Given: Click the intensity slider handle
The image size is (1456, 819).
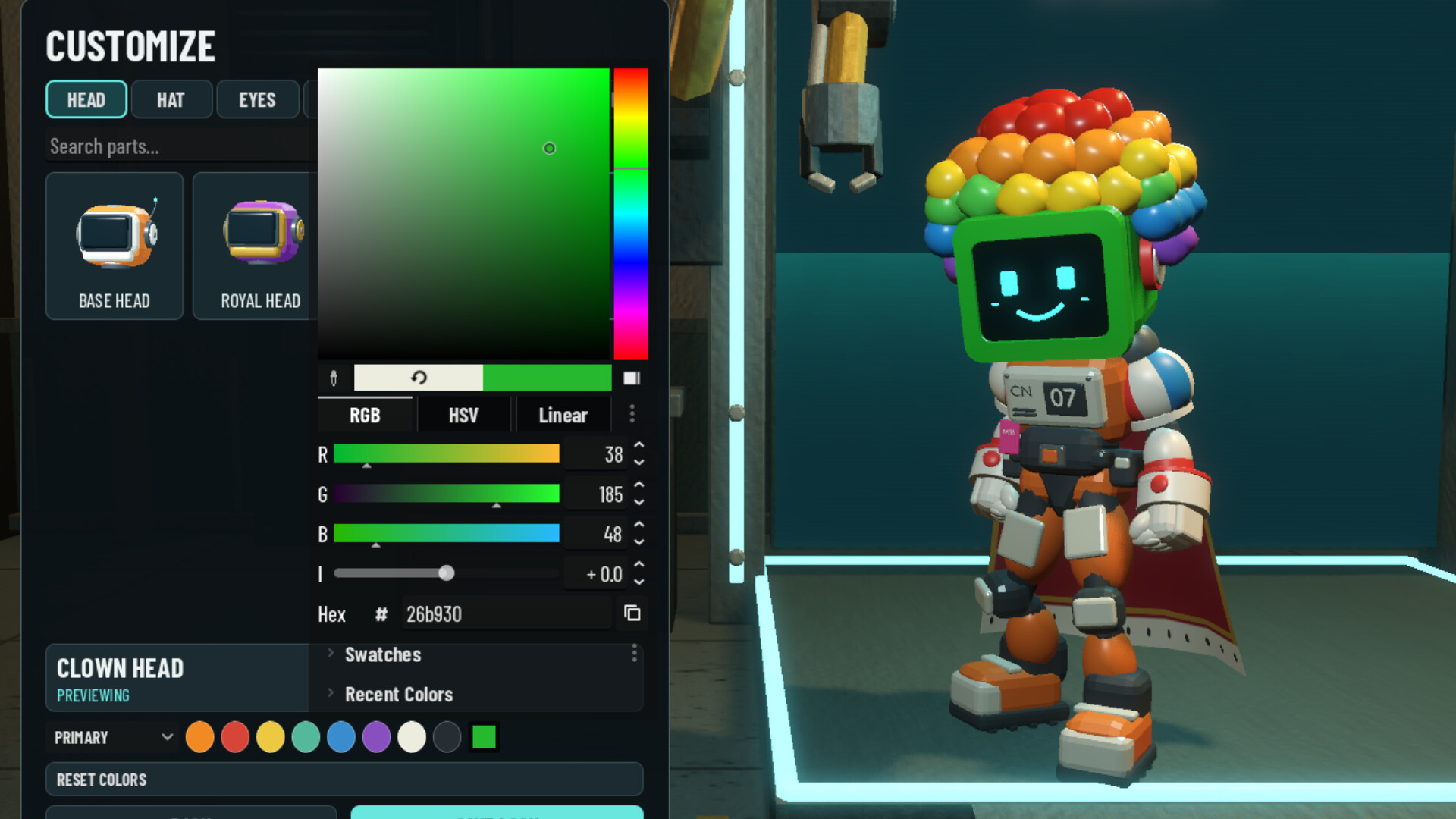Looking at the screenshot, I should click(x=447, y=573).
